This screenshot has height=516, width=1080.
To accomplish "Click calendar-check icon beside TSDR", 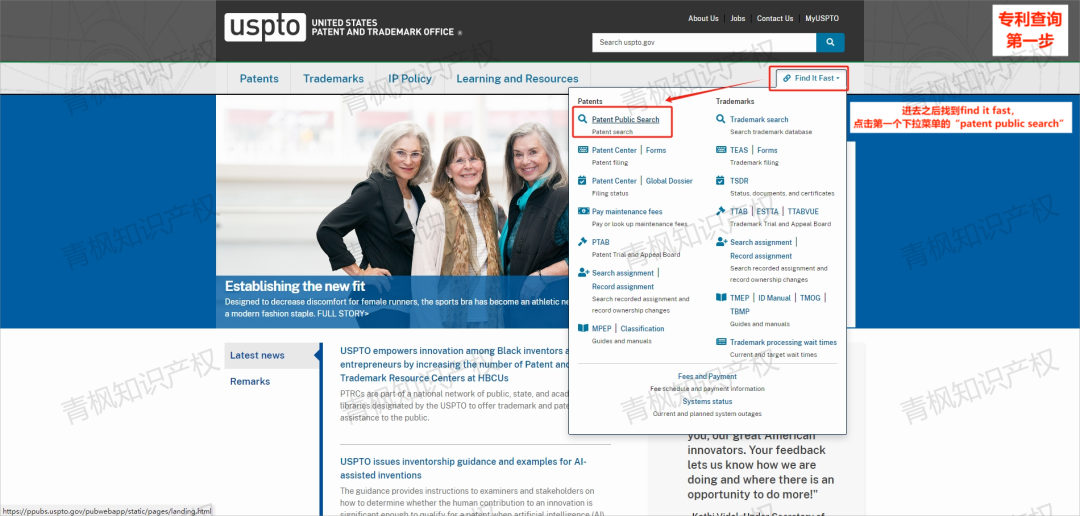I will pos(721,180).
